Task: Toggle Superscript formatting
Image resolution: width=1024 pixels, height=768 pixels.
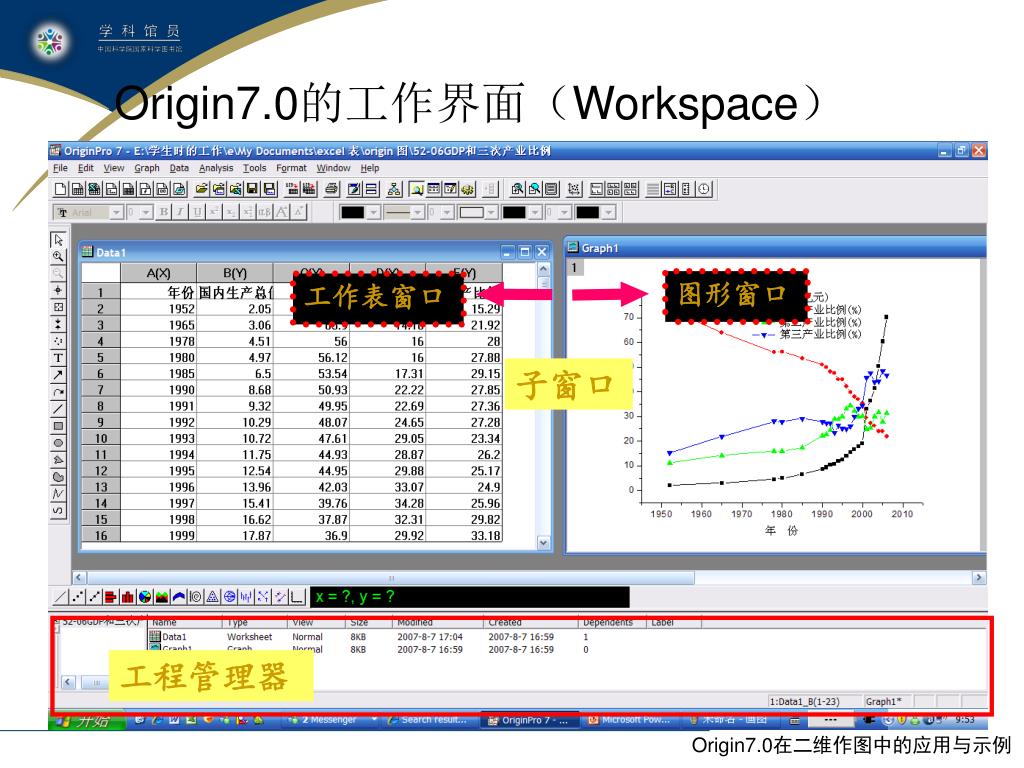Action: pos(214,212)
